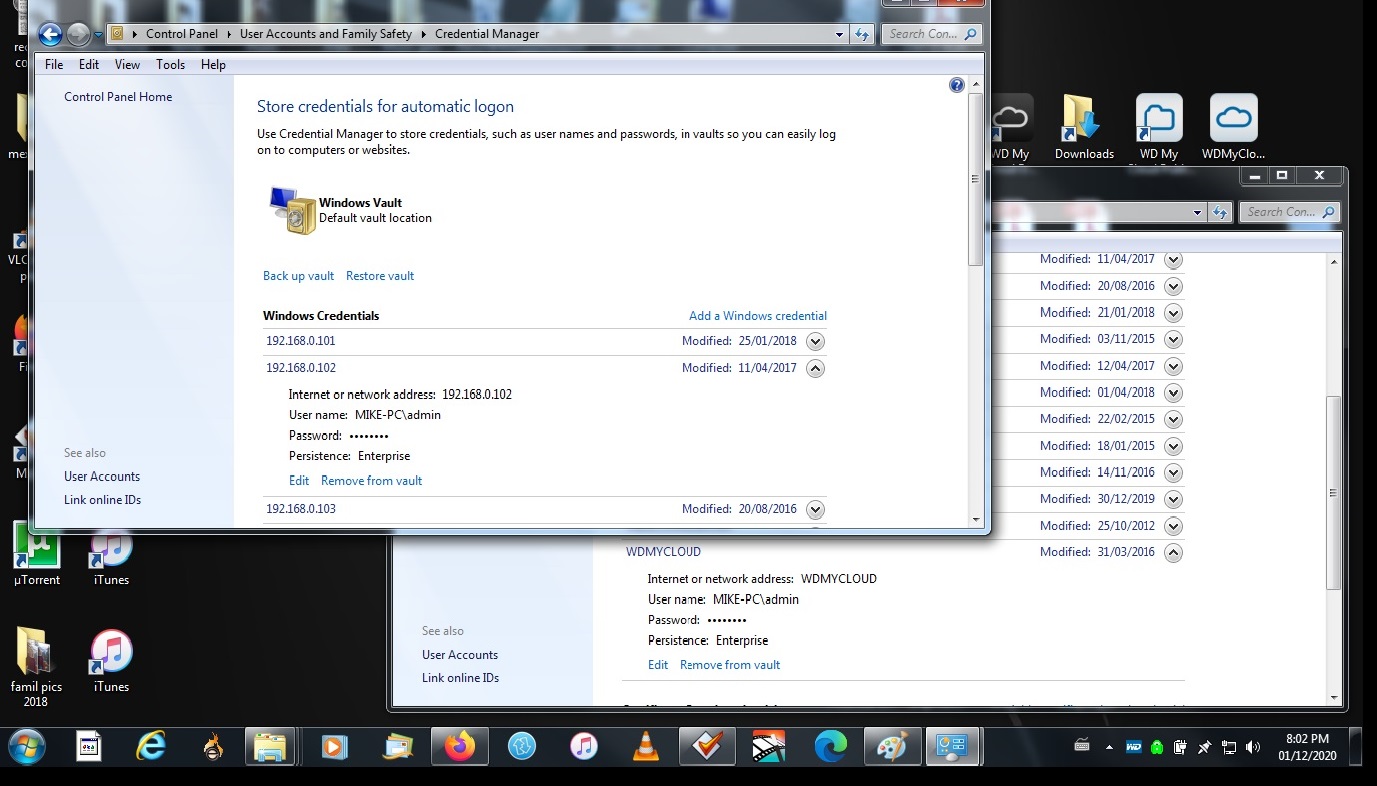Open the WDMyClo... desktop icon
Screen dimensions: 1377x786
[1233, 127]
